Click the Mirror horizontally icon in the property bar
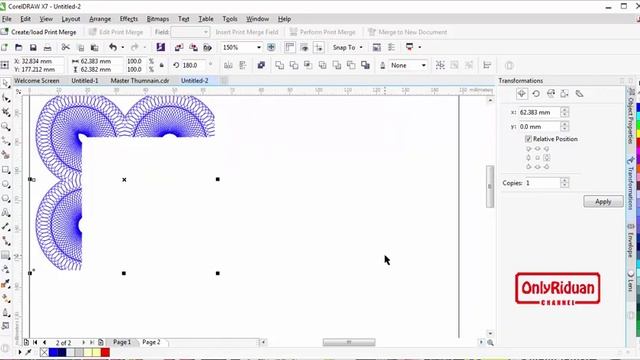 pos(228,65)
